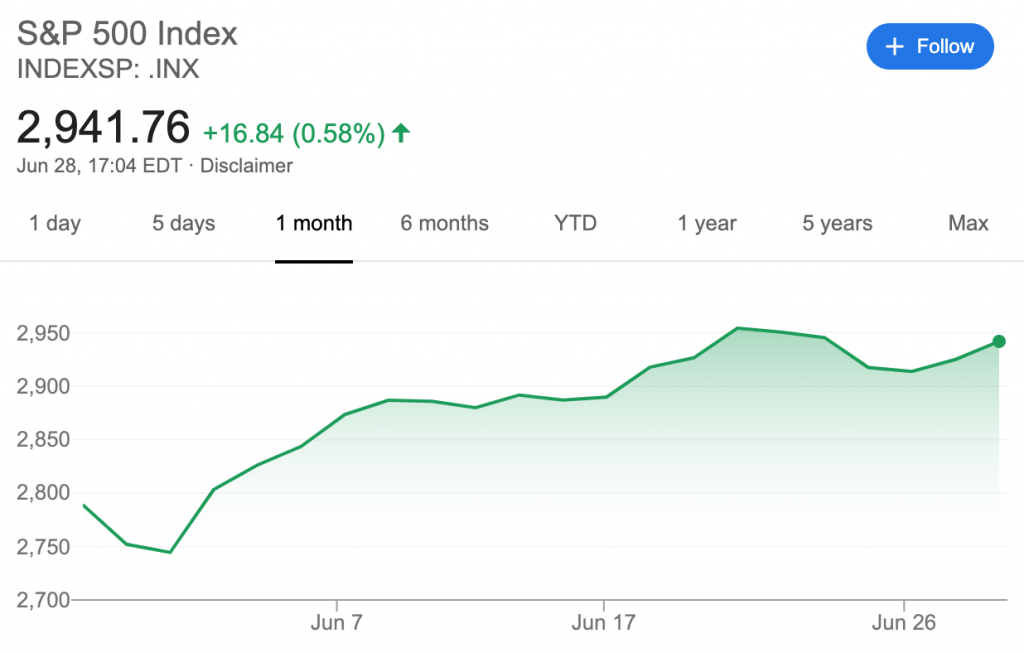The width and height of the screenshot is (1024, 653).
Task: Click the plus icon in Follow button
Action: click(894, 46)
